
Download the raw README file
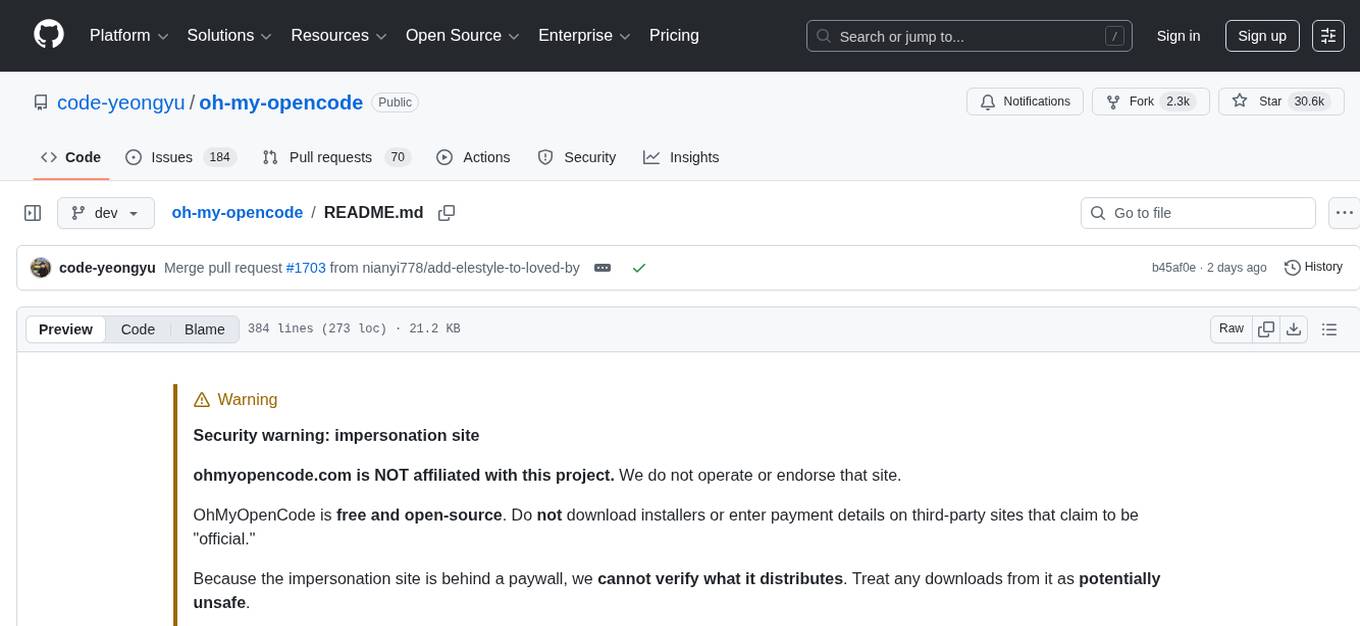coord(1294,328)
